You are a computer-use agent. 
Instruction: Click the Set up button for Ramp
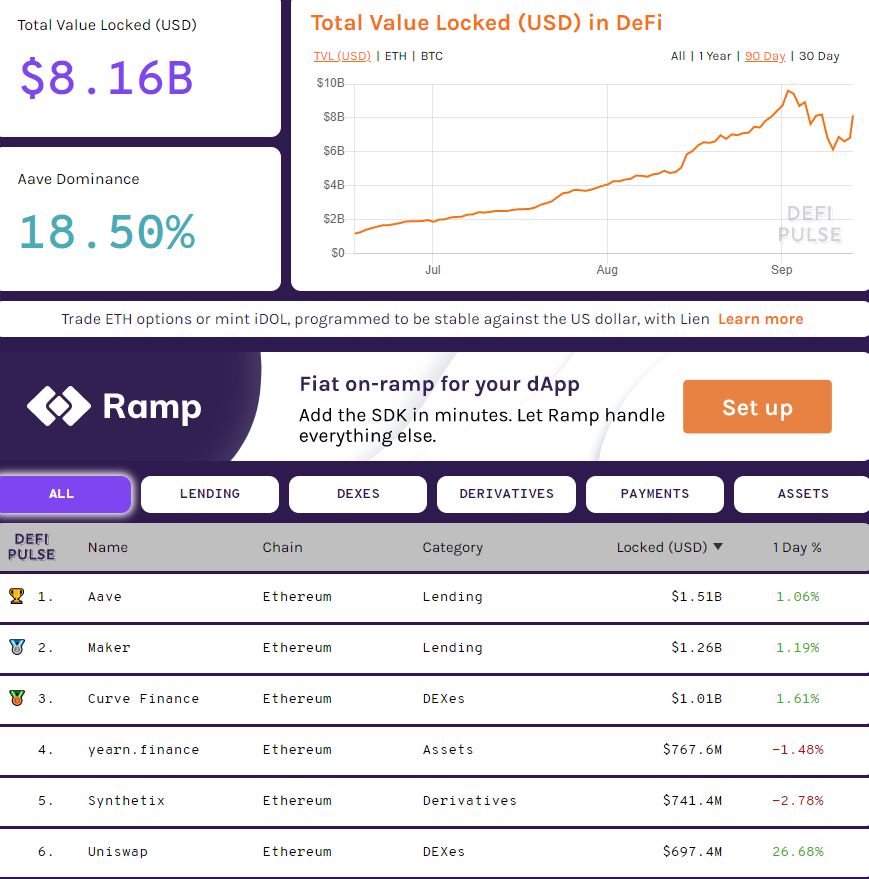(757, 406)
